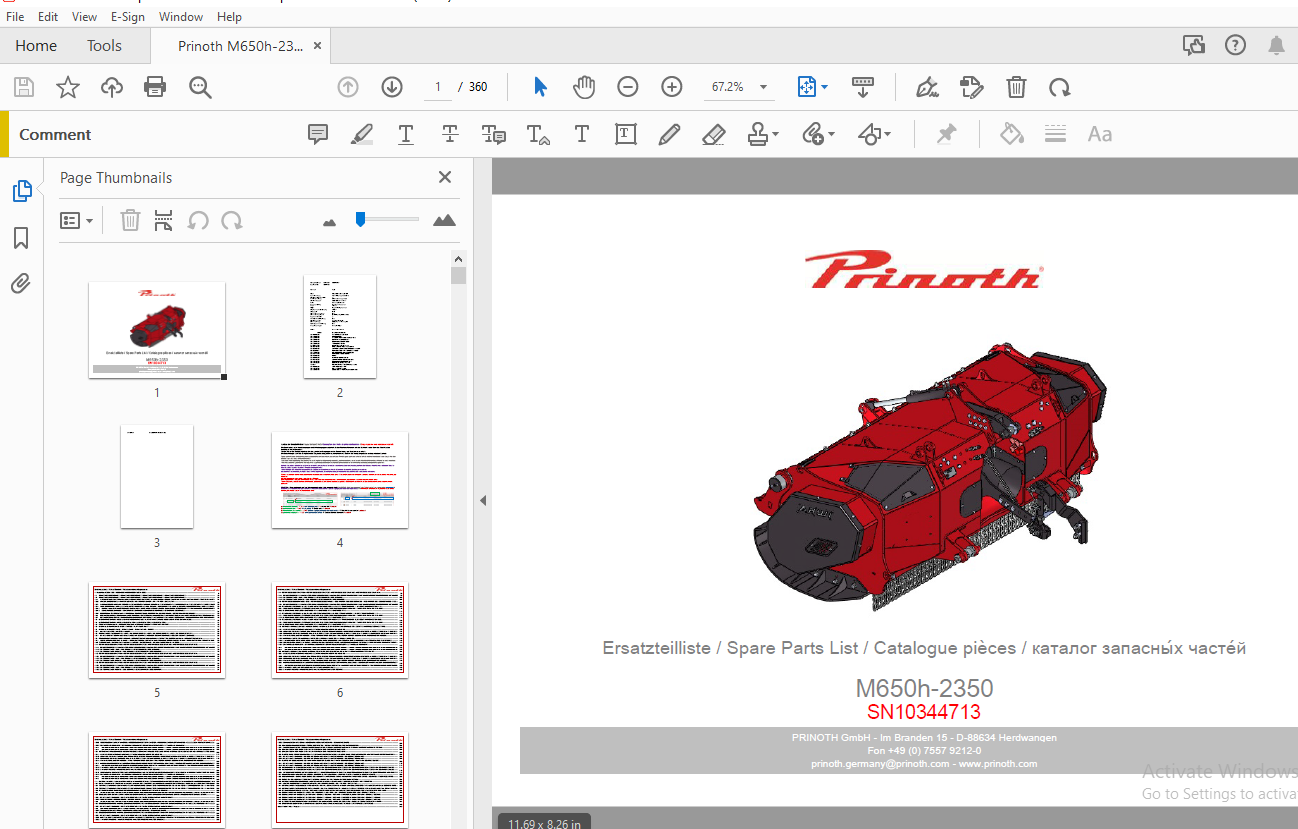Zoom out with minus icon
The height and width of the screenshot is (829, 1298).
628,87
